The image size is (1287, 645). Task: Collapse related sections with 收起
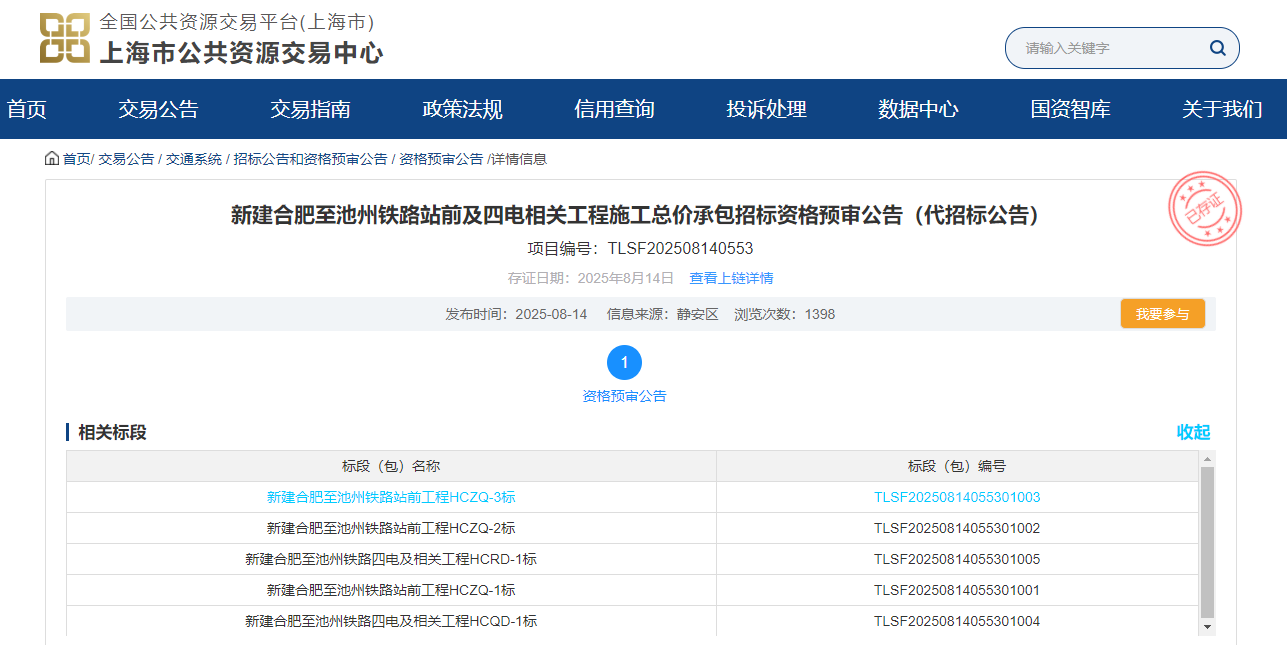point(1193,432)
